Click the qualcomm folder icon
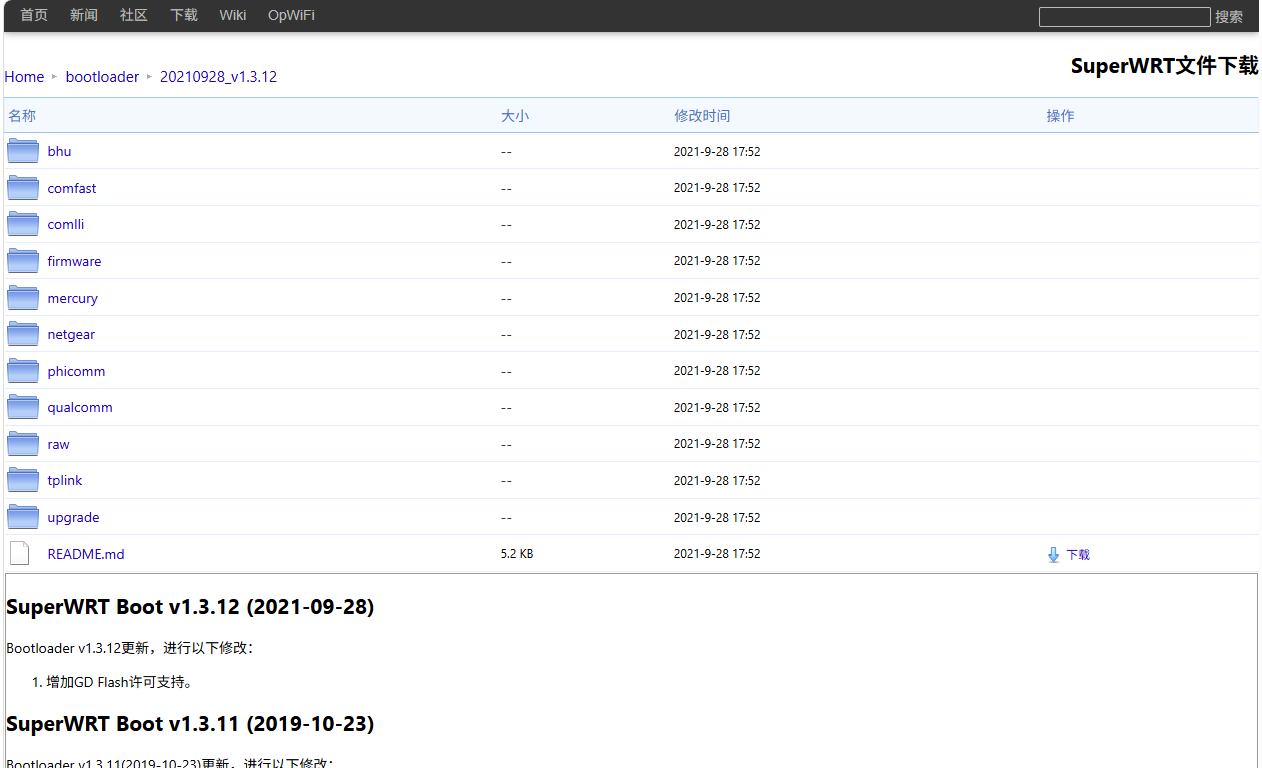The height and width of the screenshot is (768, 1262). (x=23, y=407)
